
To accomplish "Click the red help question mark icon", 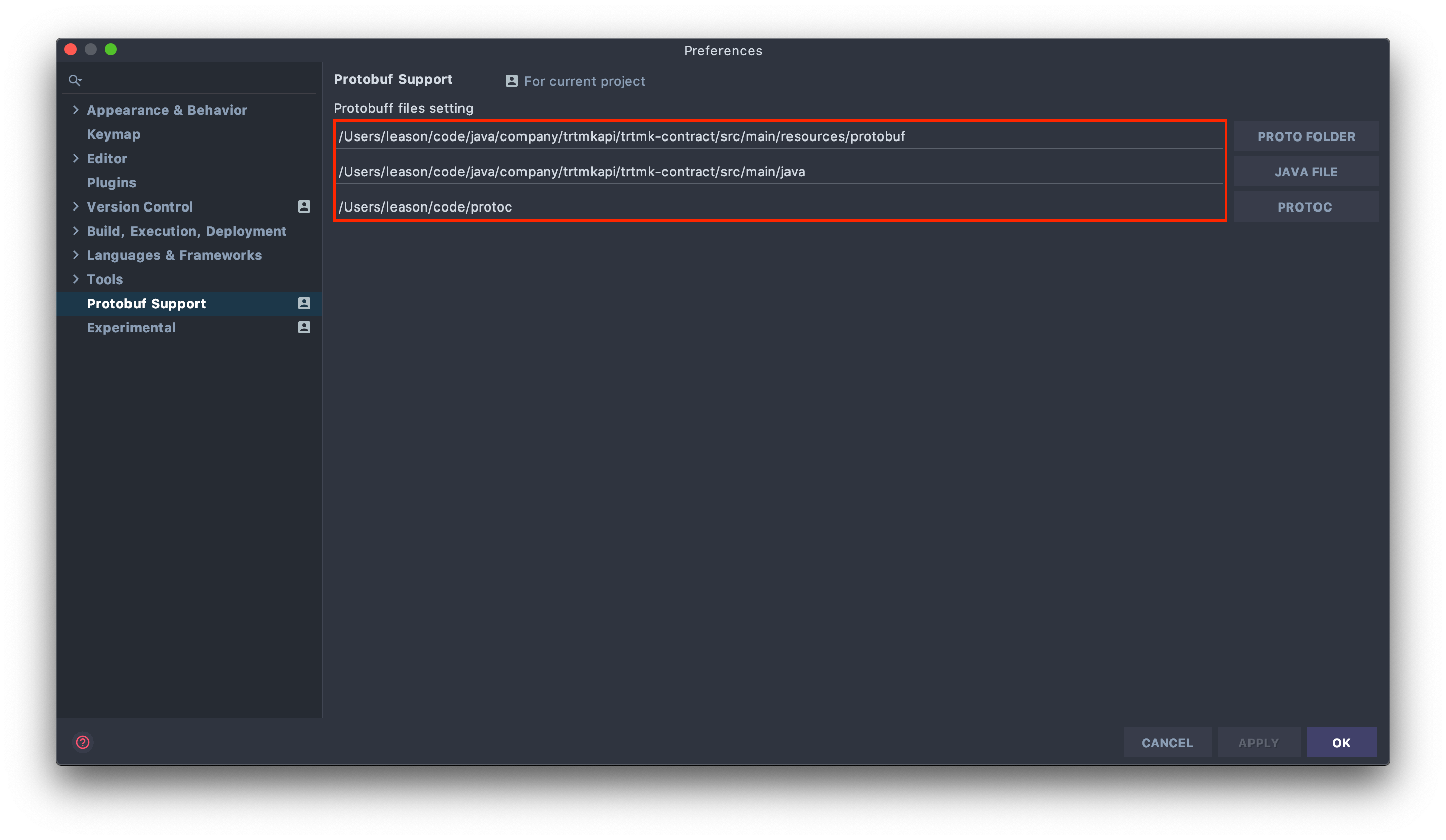I will 83,742.
